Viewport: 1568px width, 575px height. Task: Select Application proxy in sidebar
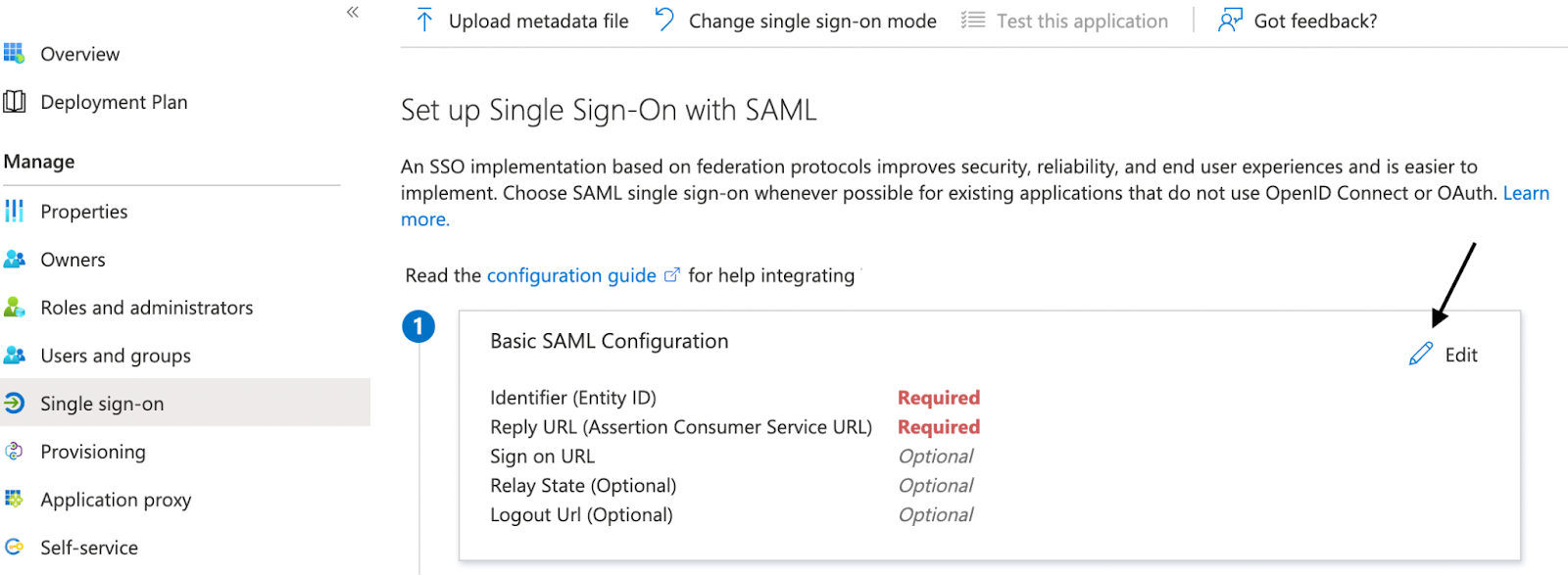coord(116,500)
